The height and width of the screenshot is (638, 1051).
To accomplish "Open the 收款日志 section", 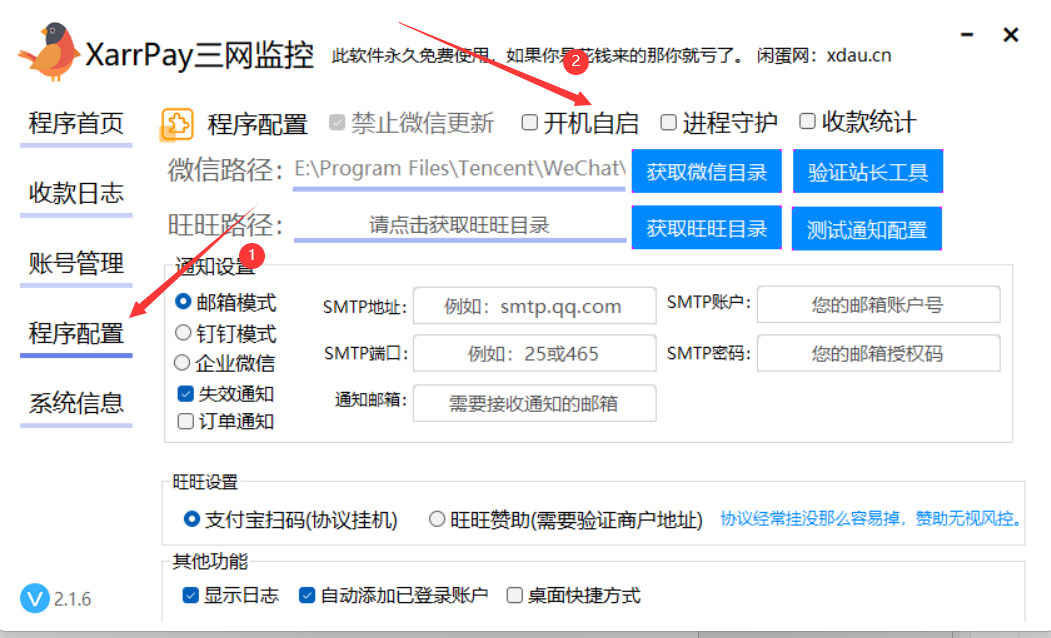I will point(75,194).
